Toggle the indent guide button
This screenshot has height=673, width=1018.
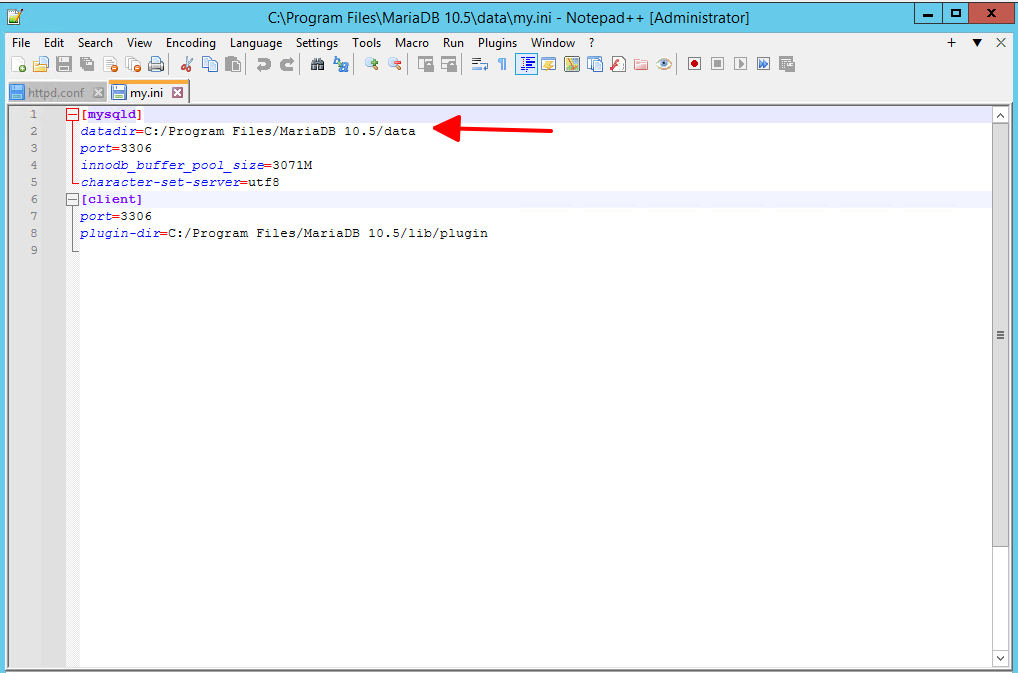(x=527, y=64)
